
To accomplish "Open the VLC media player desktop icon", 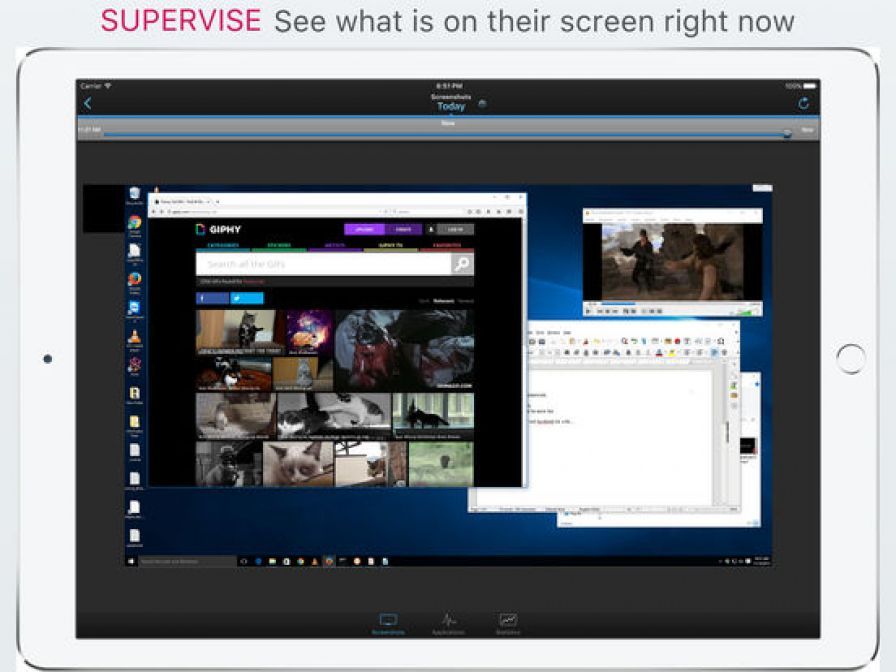I will 134,336.
